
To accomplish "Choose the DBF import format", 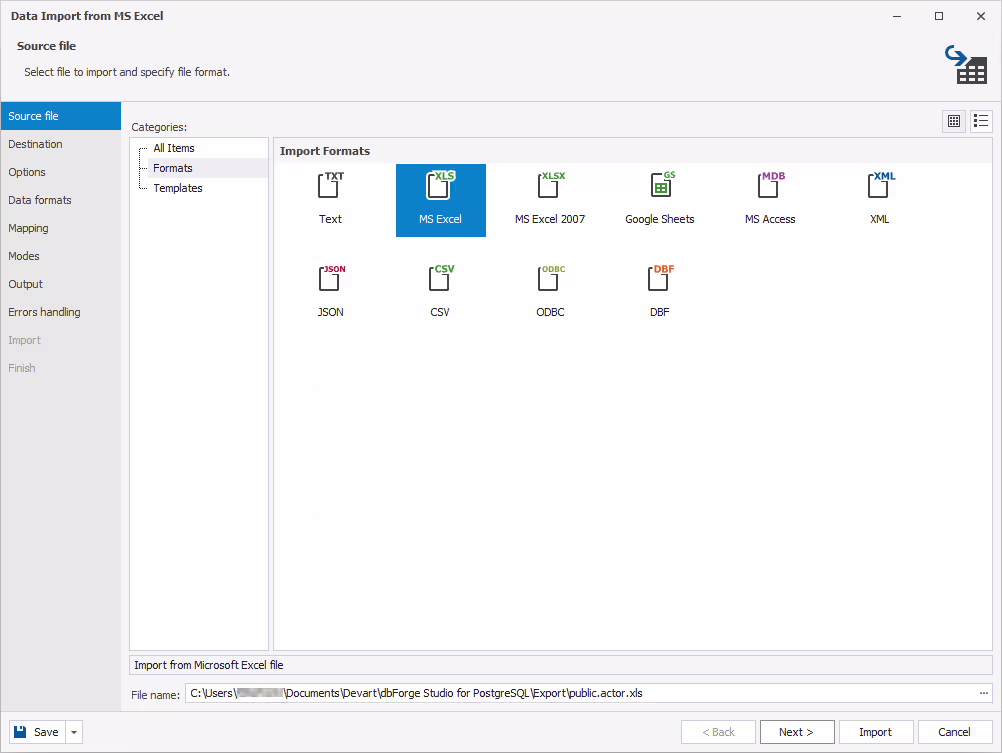I will tap(660, 293).
